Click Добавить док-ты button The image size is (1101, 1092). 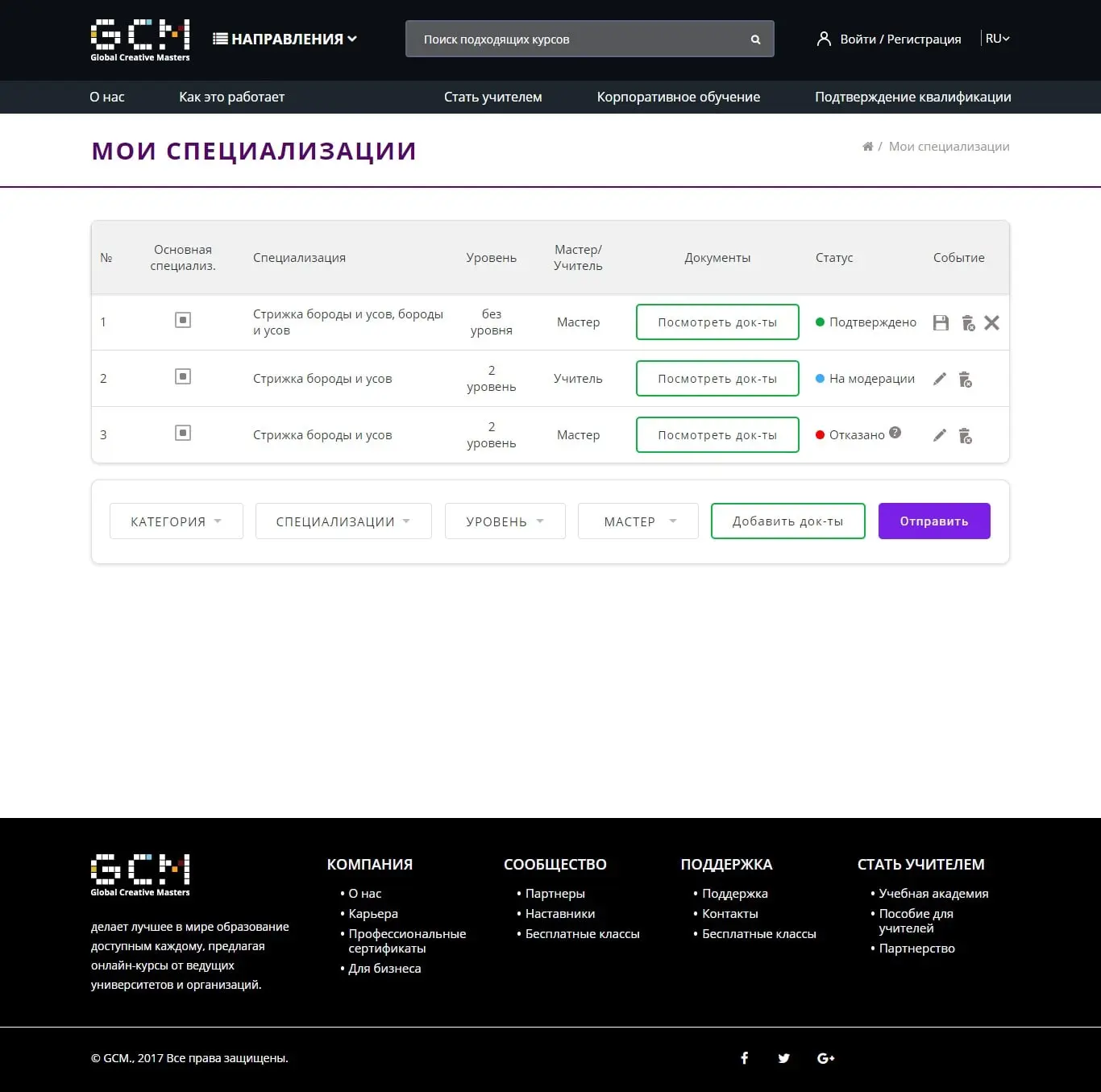coord(787,521)
